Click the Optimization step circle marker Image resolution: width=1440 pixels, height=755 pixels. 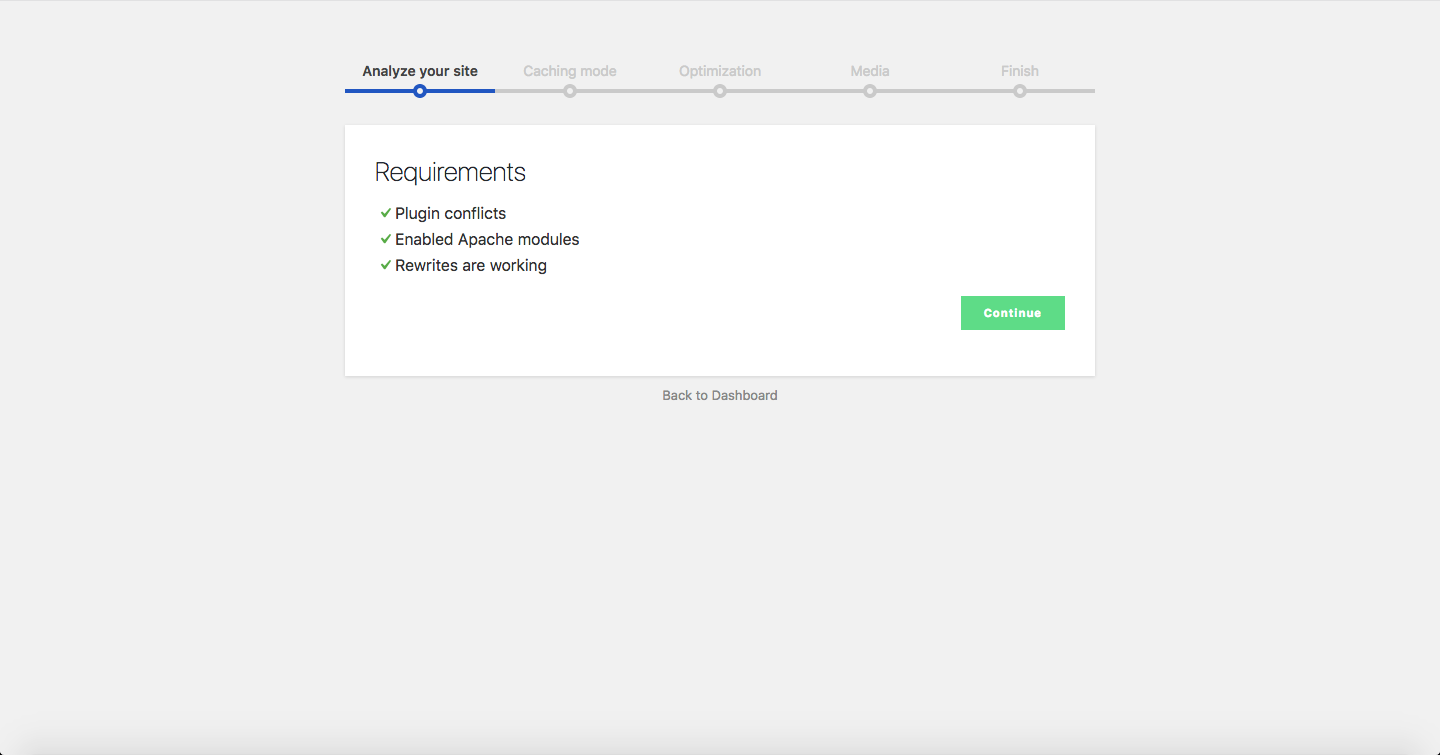coord(720,91)
